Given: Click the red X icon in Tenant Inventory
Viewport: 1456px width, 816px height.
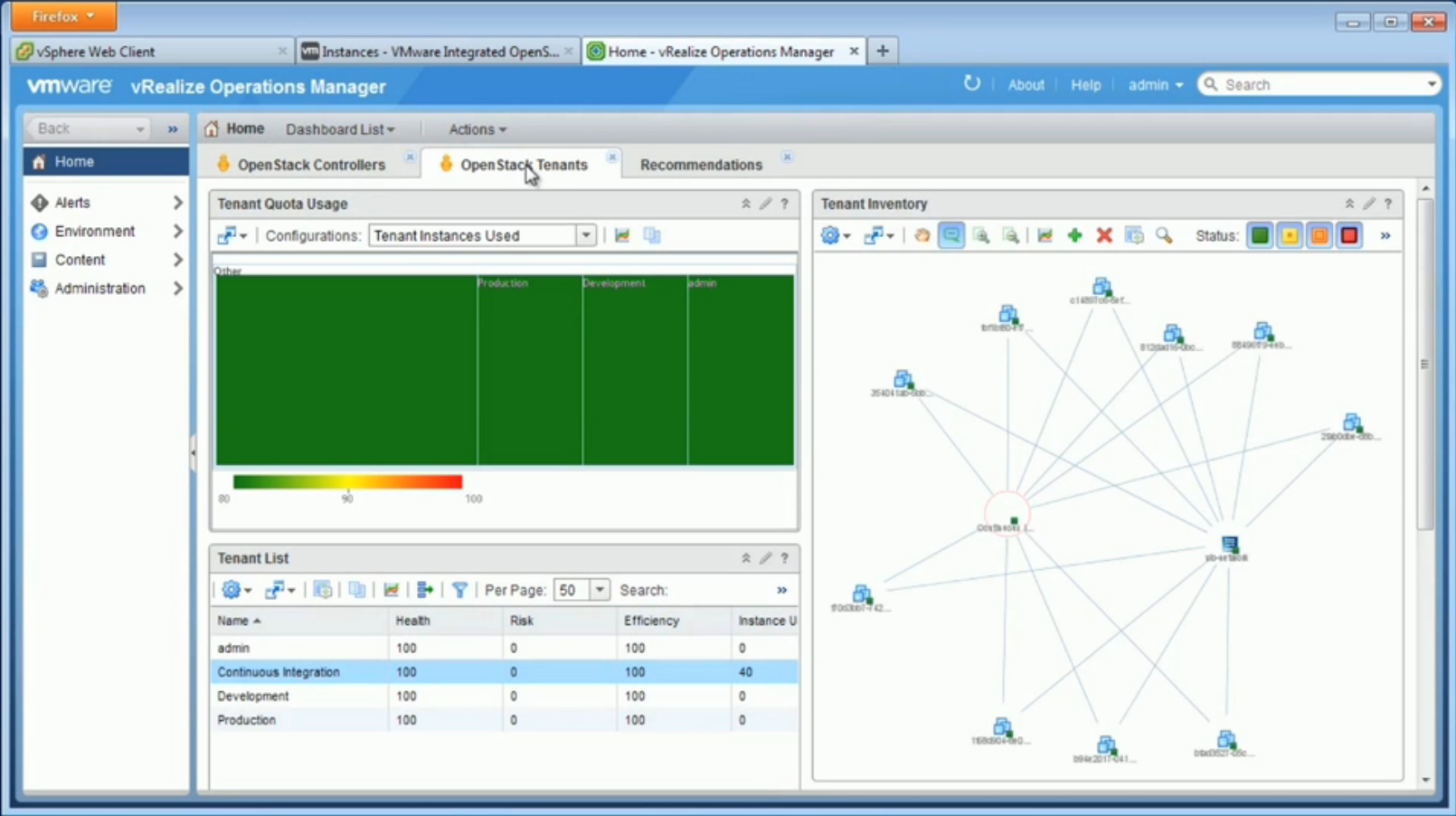Looking at the screenshot, I should [1104, 236].
